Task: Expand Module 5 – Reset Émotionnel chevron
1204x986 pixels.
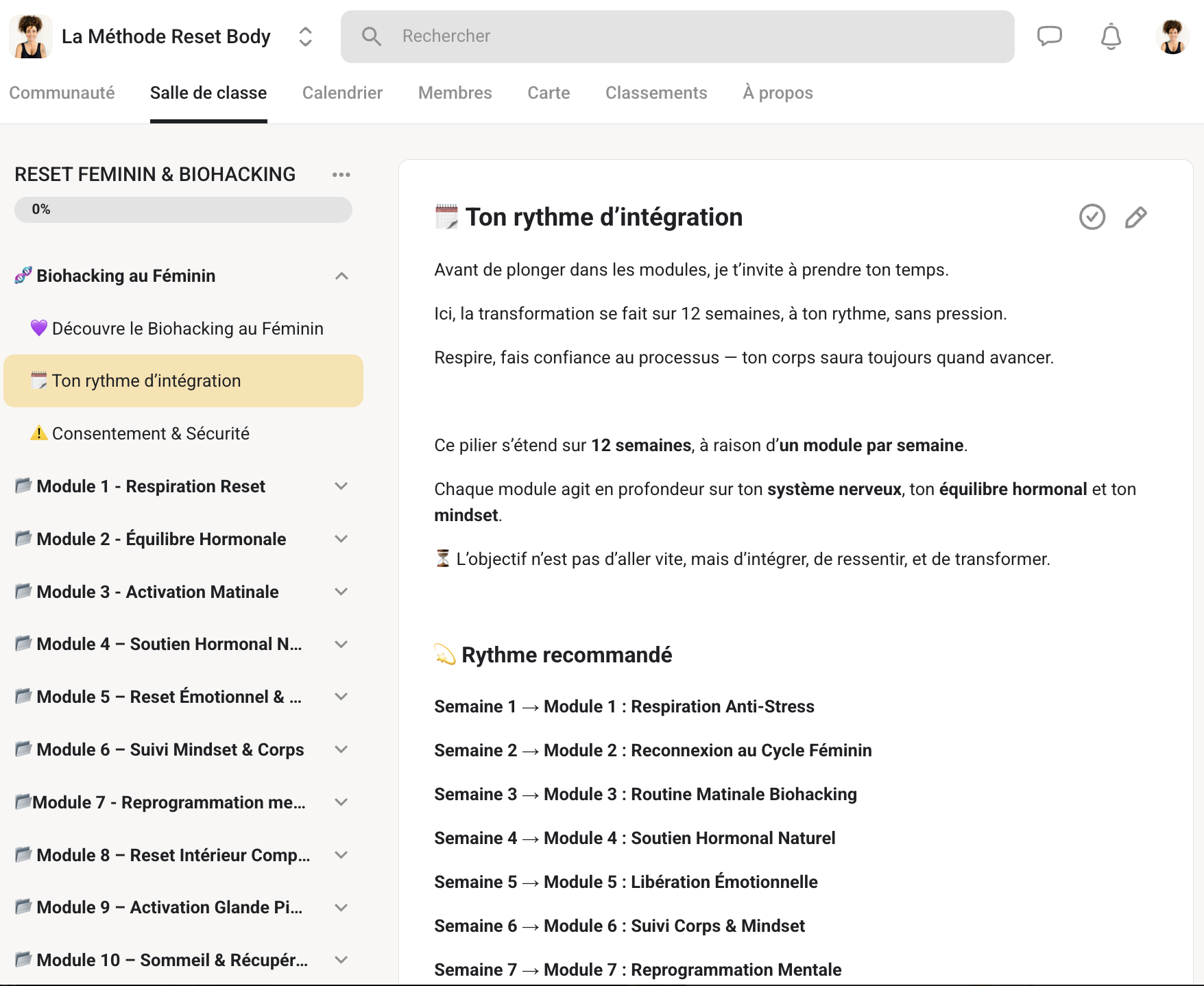Action: coord(341,697)
